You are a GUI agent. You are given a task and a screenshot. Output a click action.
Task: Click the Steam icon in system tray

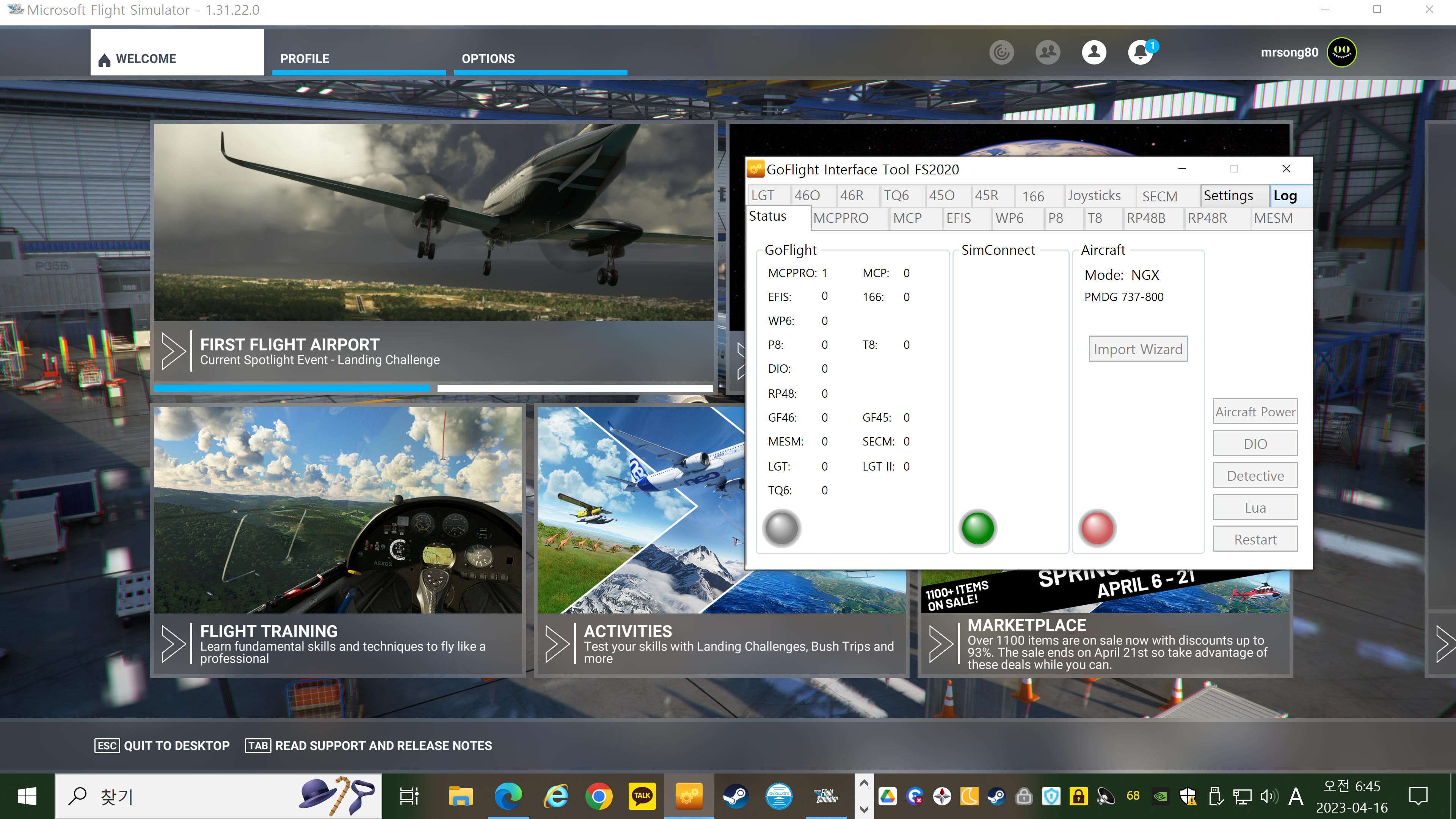996,796
